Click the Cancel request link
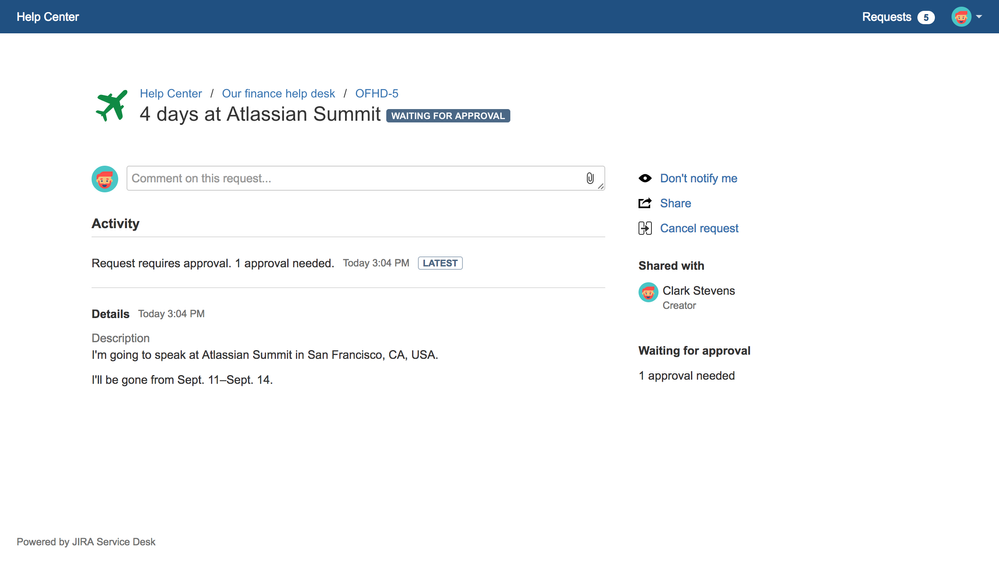This screenshot has width=999, height=562. (x=699, y=228)
